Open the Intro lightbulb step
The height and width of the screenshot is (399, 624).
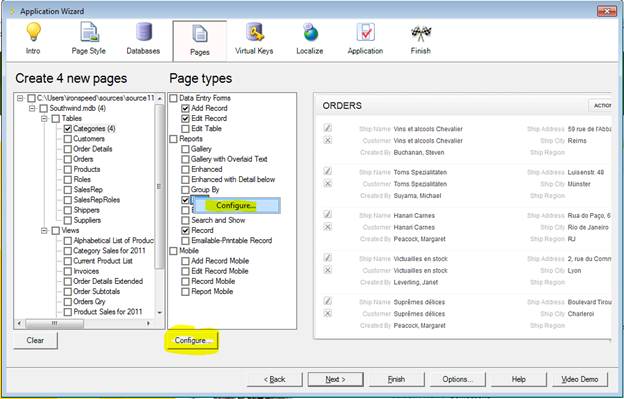coord(33,38)
